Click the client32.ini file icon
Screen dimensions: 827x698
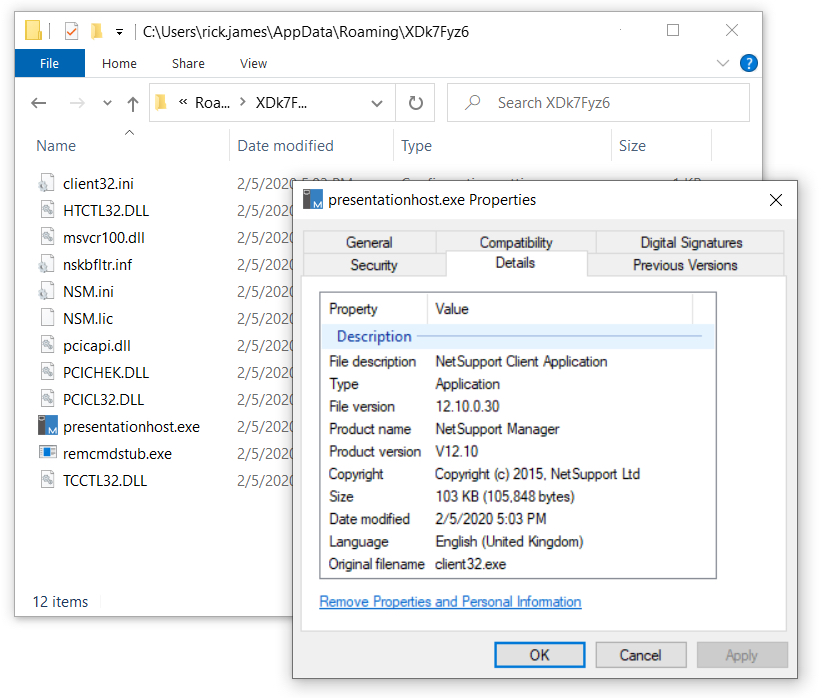pos(47,183)
